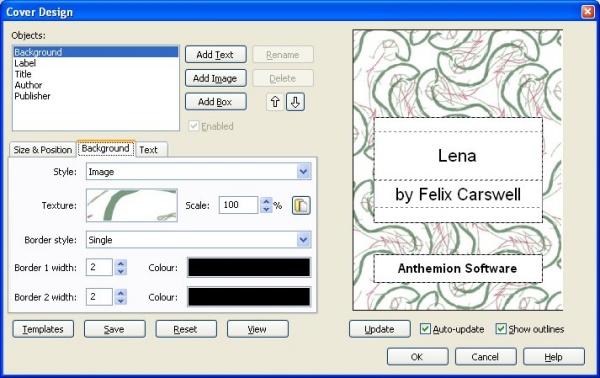The image size is (600, 378).
Task: Browse for texture file using folder icon
Action: (x=301, y=205)
